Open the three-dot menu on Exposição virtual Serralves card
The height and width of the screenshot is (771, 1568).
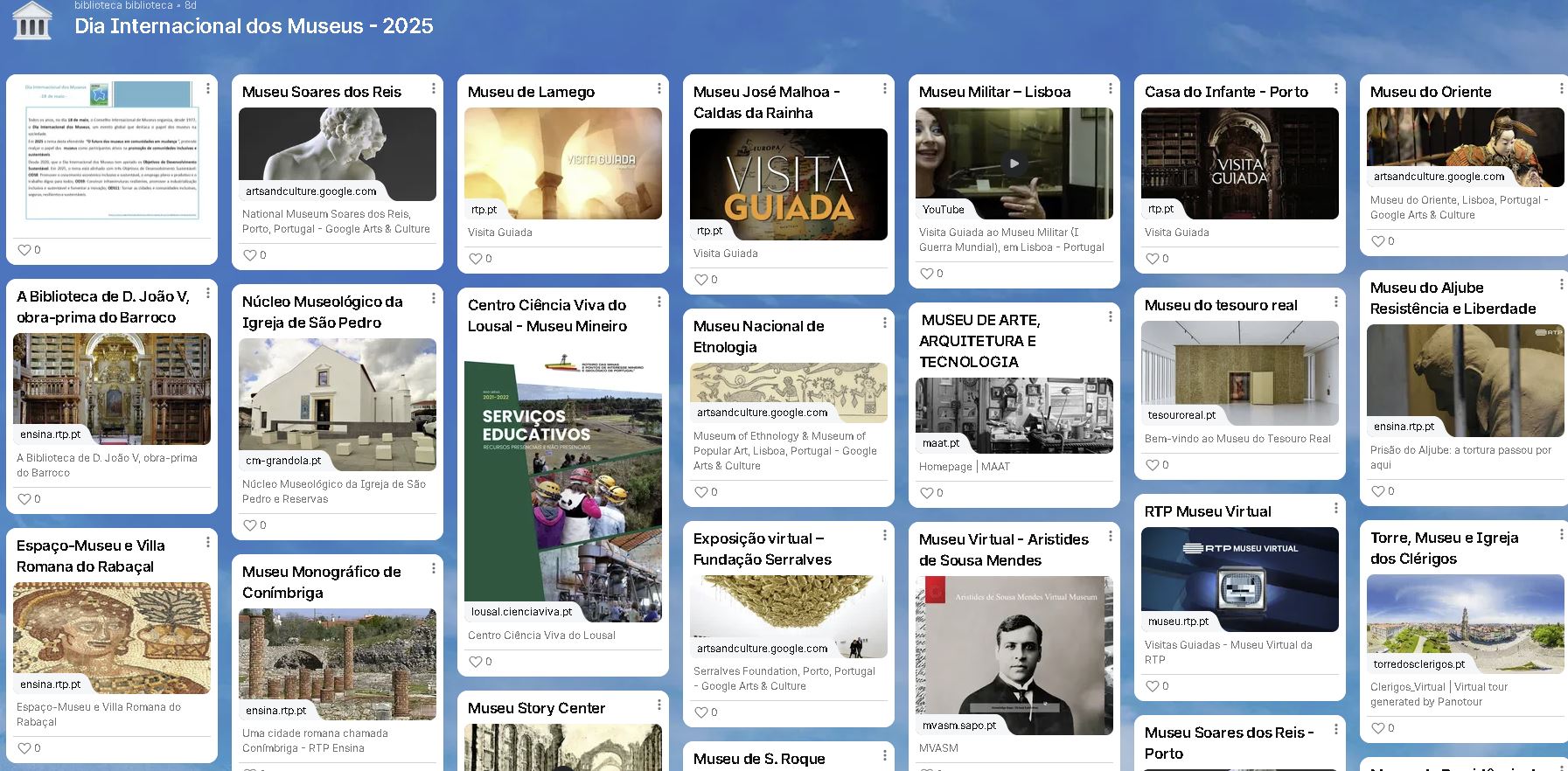885,535
